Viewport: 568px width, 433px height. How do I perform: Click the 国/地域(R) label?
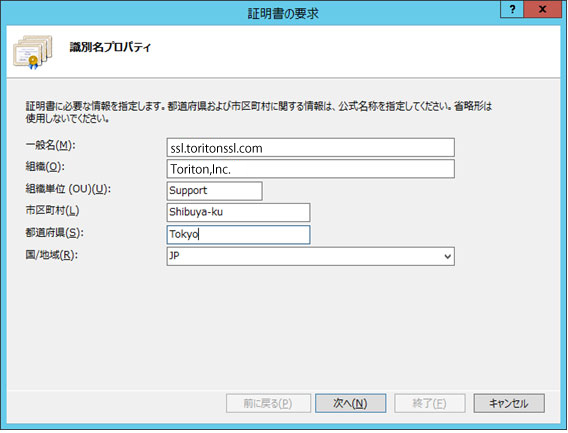coord(51,255)
